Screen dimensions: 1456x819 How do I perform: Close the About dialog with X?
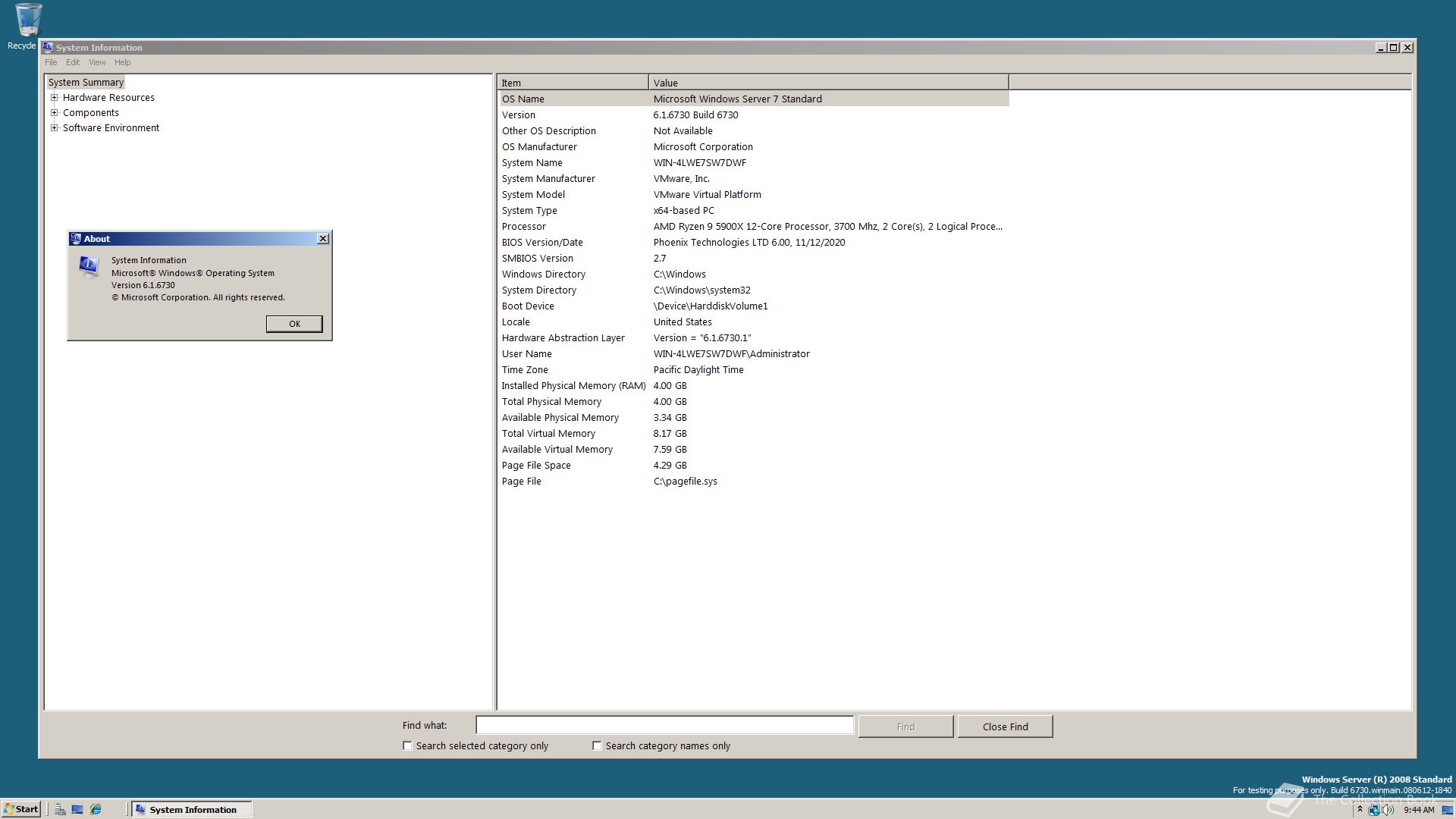pos(323,239)
